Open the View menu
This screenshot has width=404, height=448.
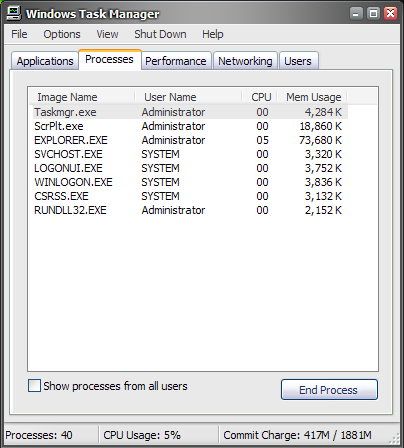point(107,34)
